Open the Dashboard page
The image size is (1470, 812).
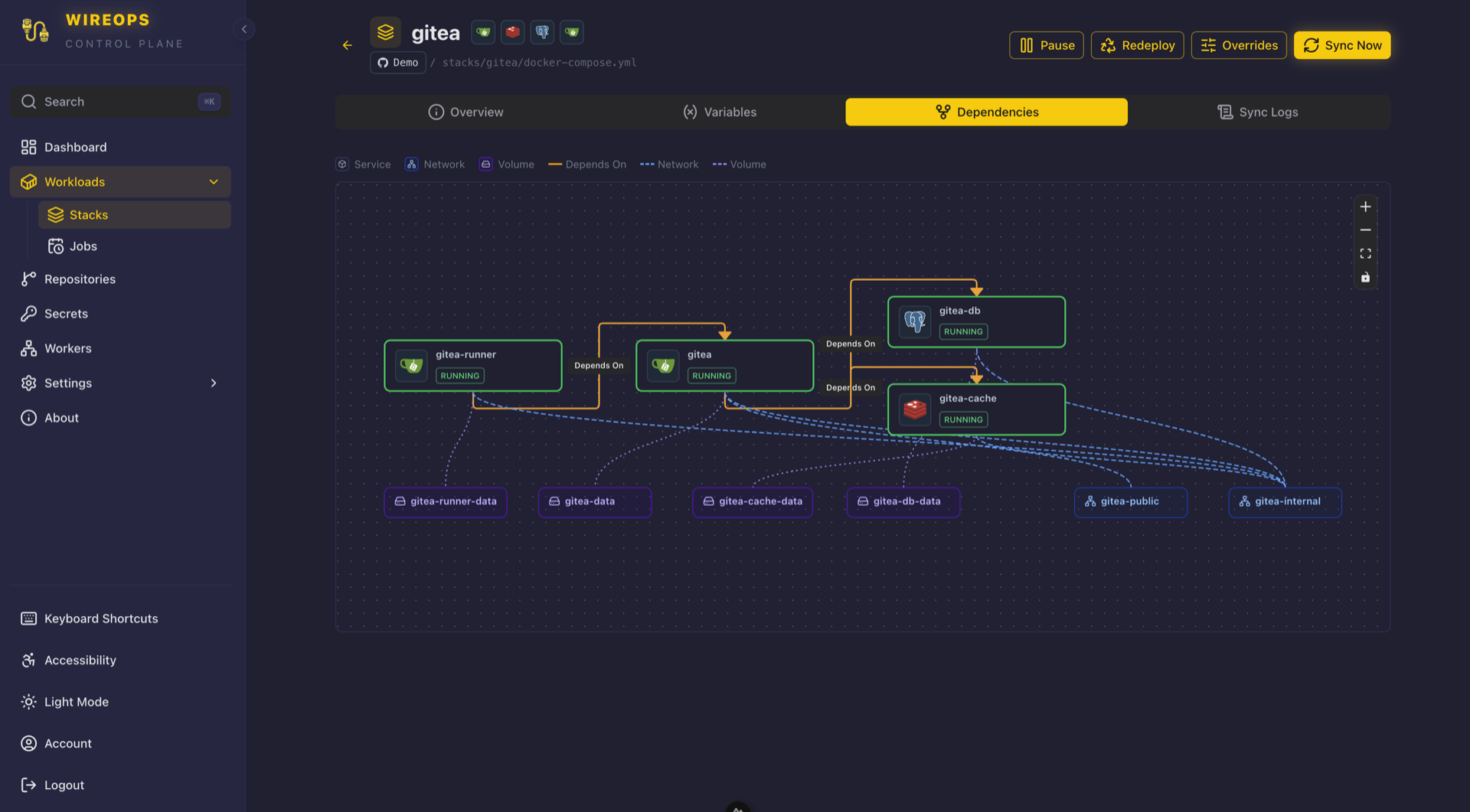click(x=120, y=147)
